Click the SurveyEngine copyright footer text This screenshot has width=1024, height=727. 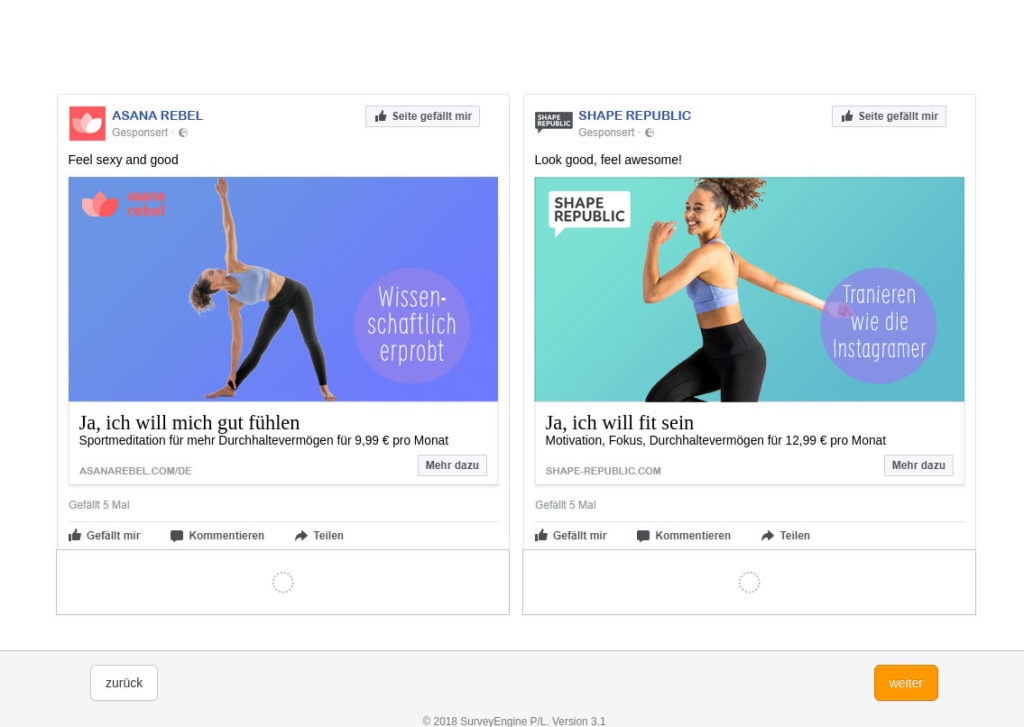tap(514, 721)
